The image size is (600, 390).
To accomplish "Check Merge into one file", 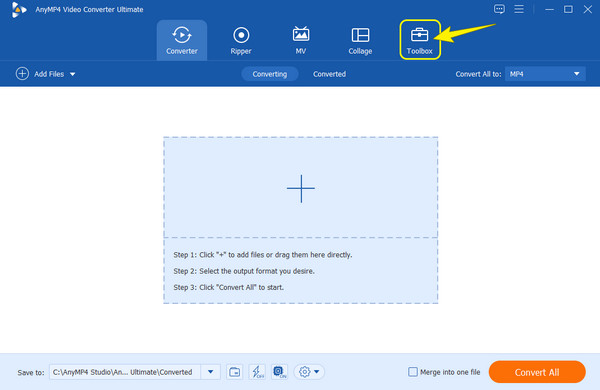I will point(413,372).
